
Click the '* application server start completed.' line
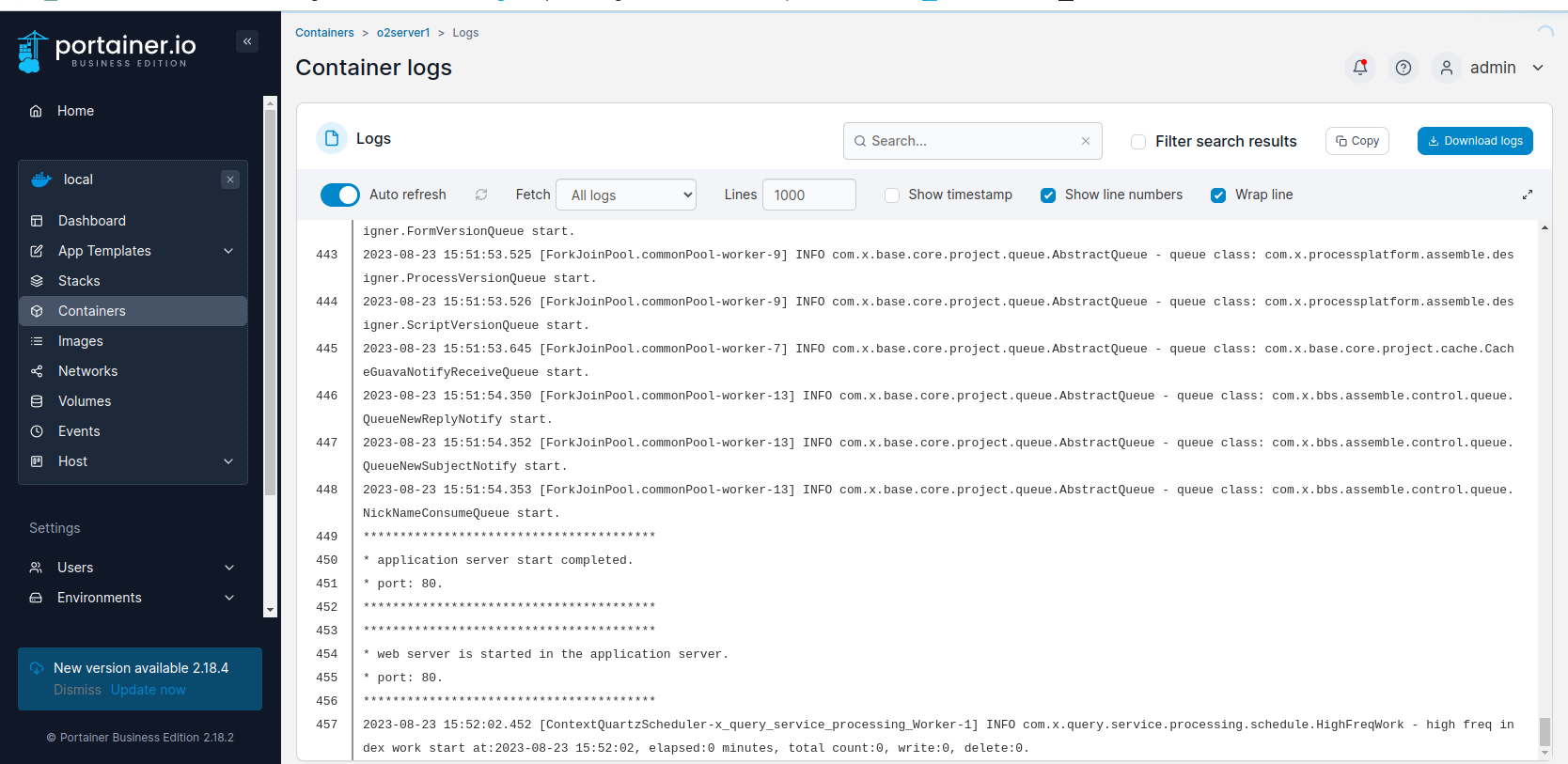[x=498, y=560]
